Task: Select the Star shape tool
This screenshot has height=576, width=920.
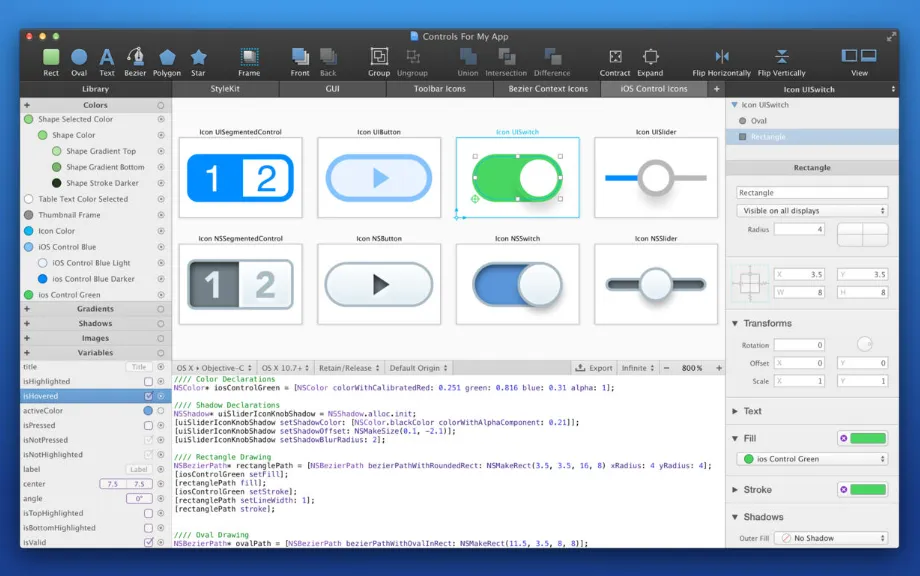Action: point(198,62)
